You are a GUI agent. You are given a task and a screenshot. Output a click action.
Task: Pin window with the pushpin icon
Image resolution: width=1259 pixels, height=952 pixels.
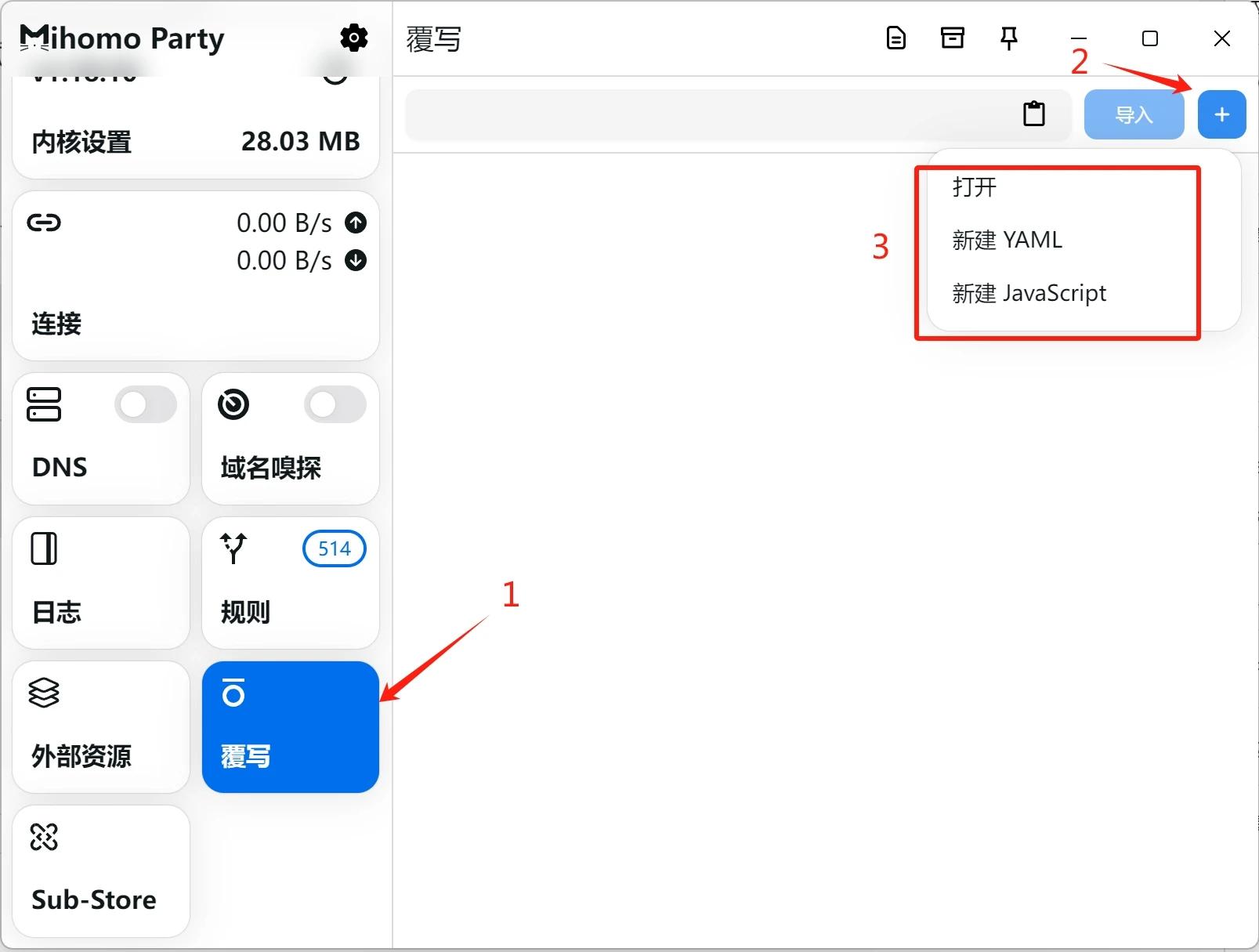(1009, 38)
